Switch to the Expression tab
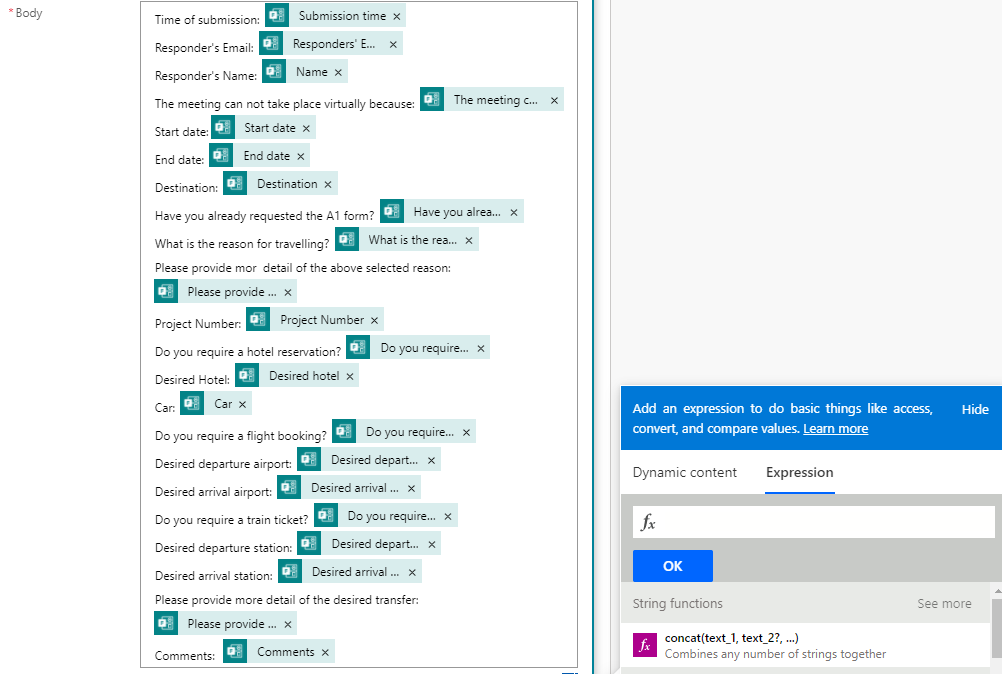Screen dimensions: 1002x674 799,472
